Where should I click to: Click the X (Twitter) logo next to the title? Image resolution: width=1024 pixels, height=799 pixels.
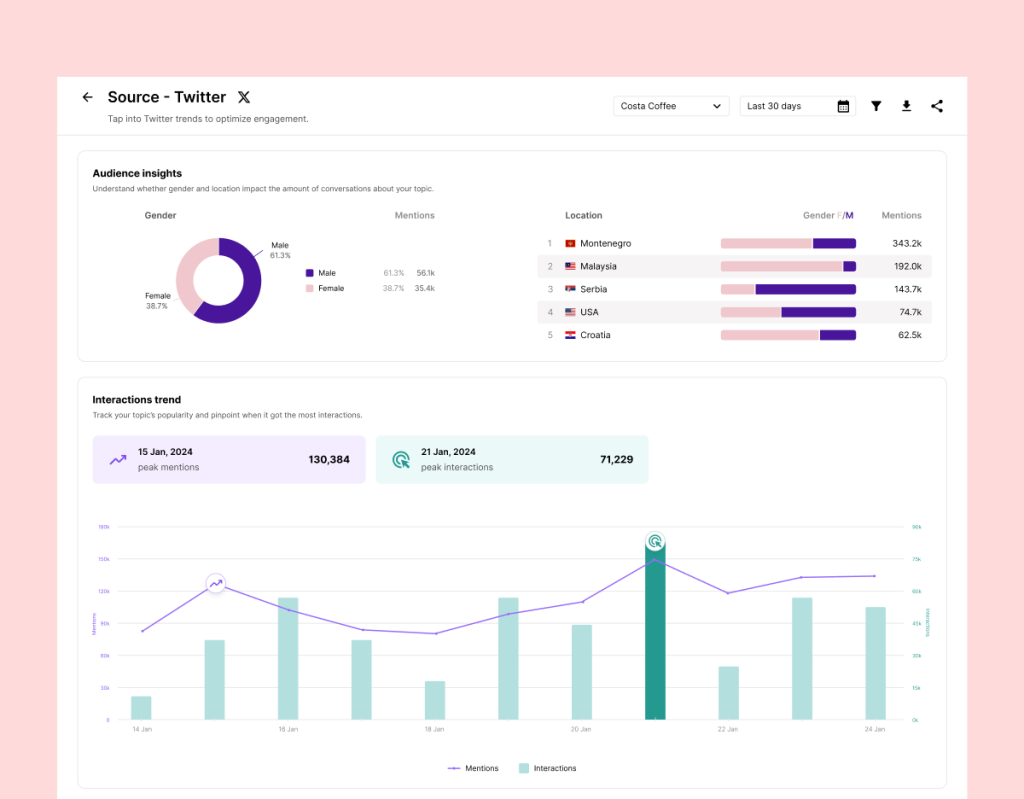coord(244,97)
